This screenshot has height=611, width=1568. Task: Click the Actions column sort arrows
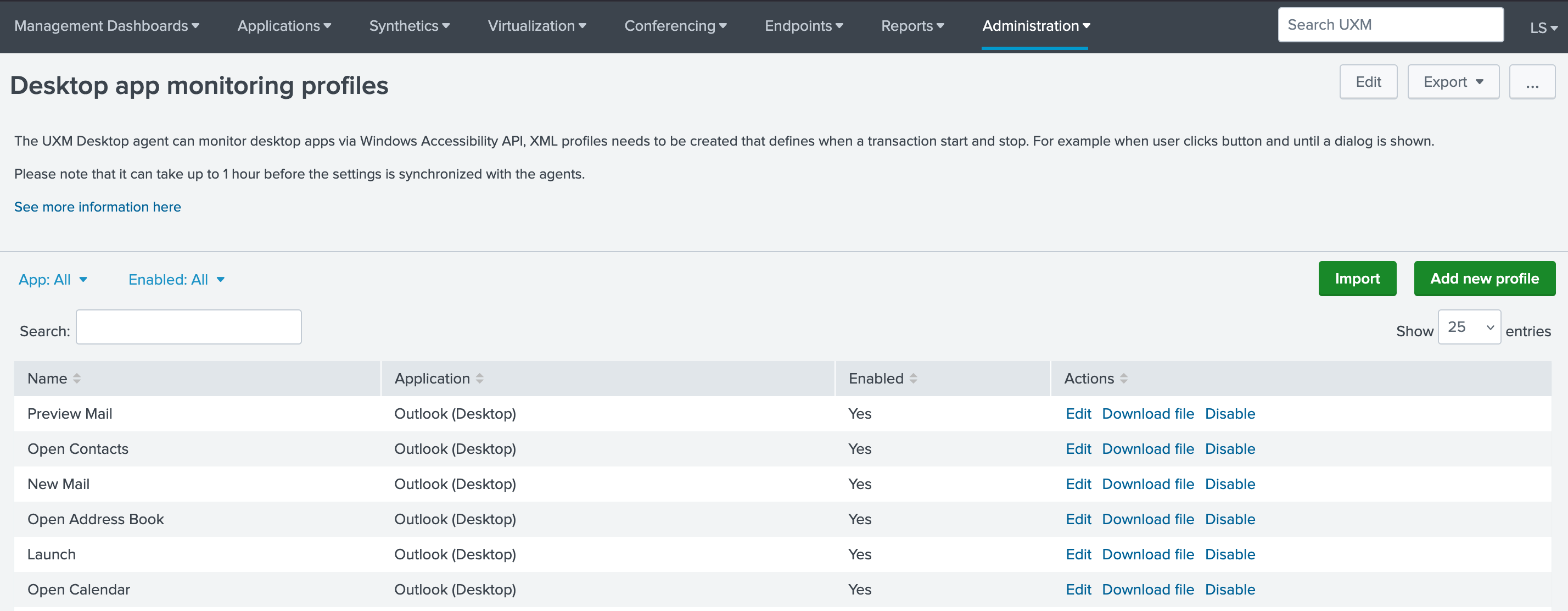tap(1124, 378)
